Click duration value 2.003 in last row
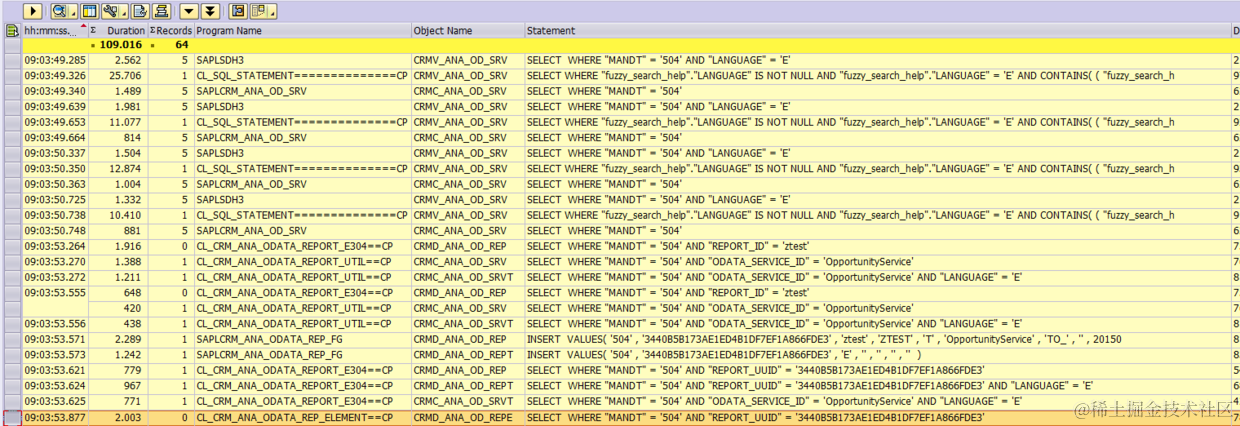Screen dimensions: 1240x426 pyautogui.click(x=128, y=417)
